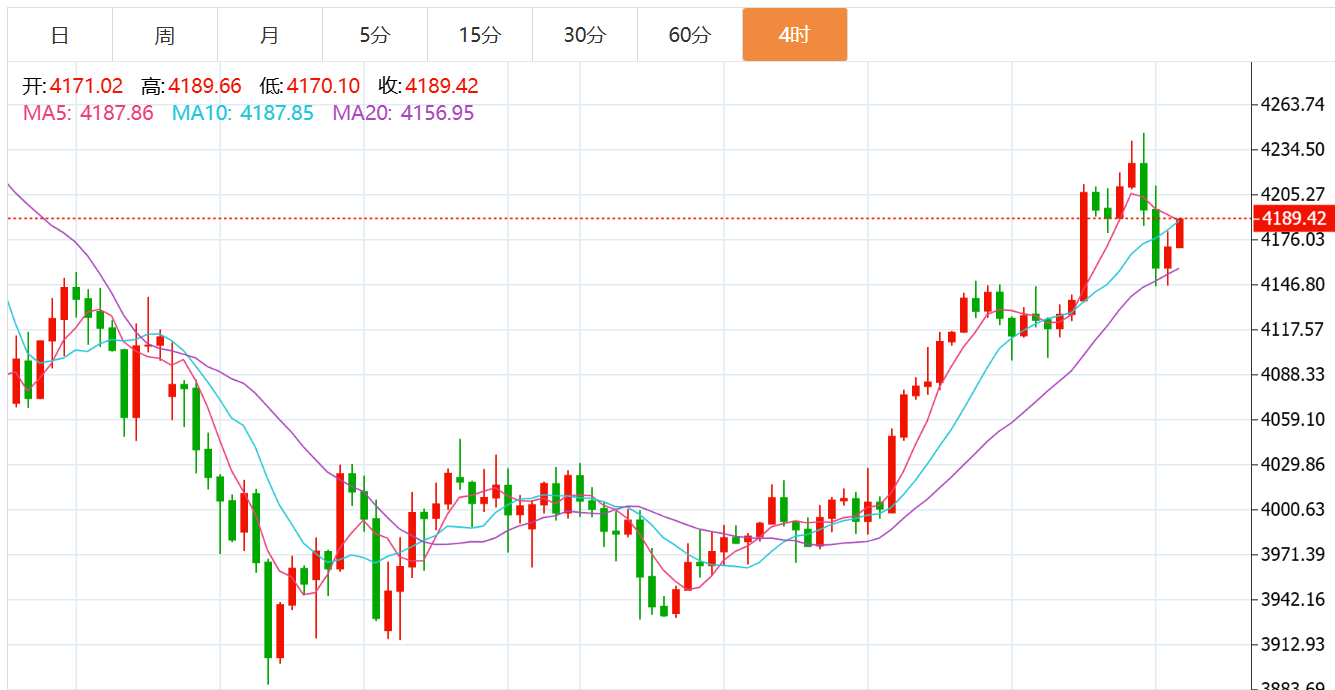Switch to the 5分 interval tab
Screen dimensions: 1335x690
tap(375, 35)
